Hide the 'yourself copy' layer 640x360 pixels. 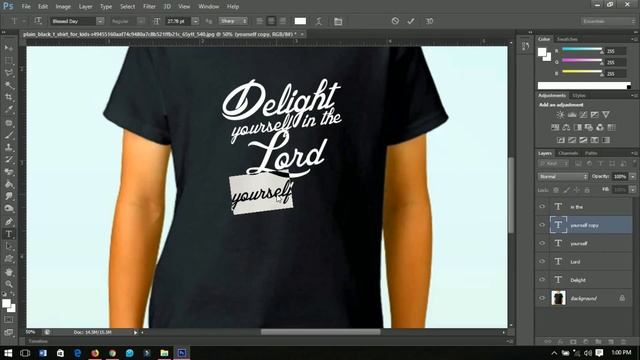coord(542,225)
